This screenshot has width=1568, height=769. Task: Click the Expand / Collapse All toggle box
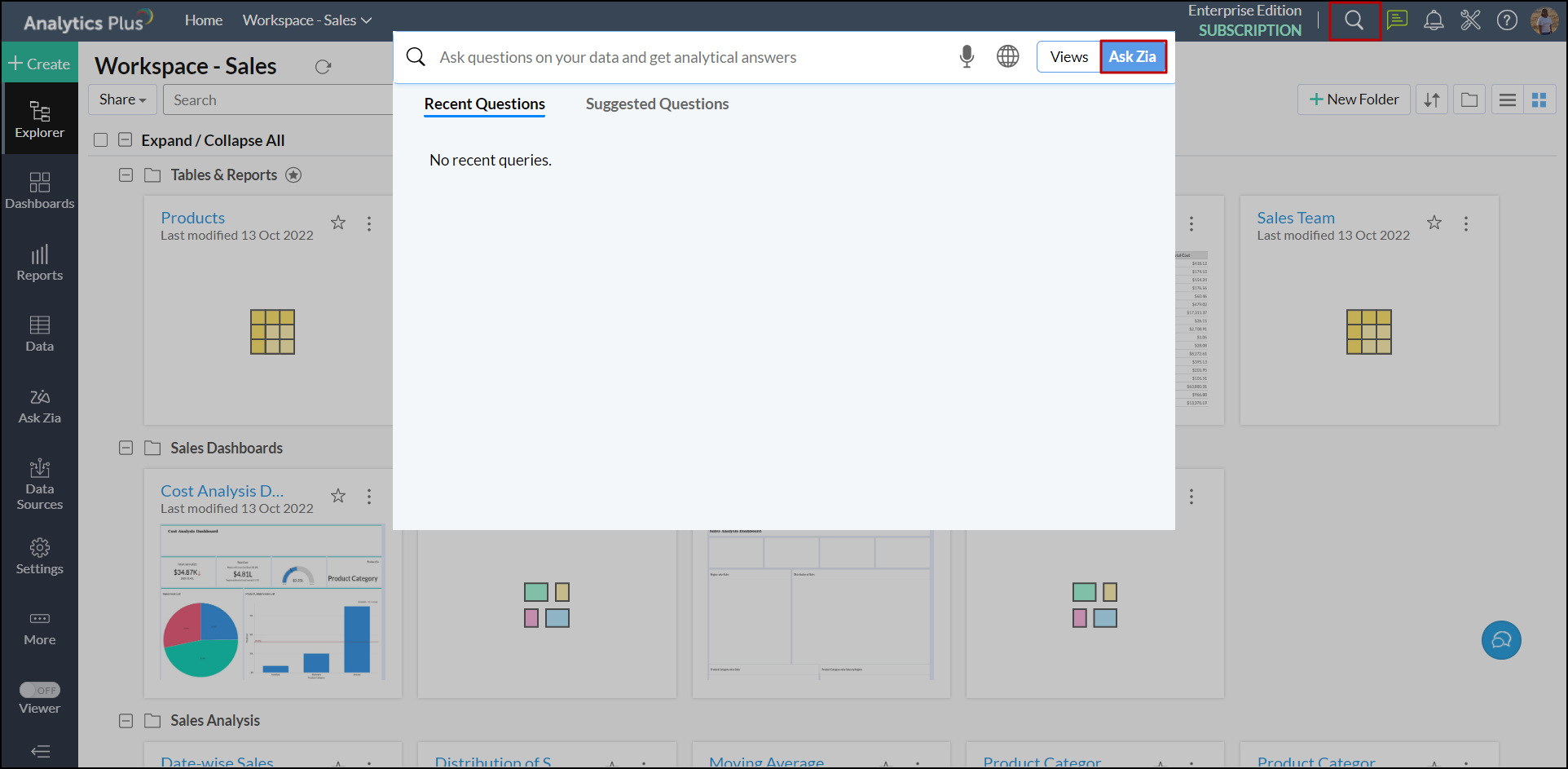pos(126,139)
